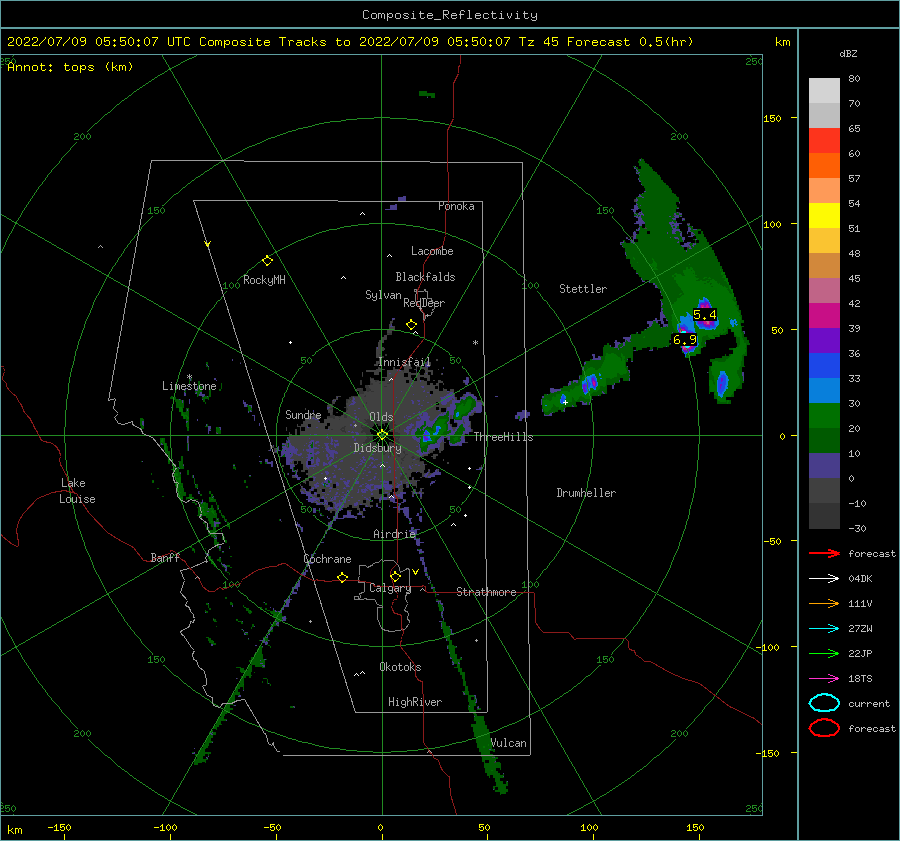Viewport: 900px width, 841px height.
Task: Click the RockyMH label
Action: 264,280
